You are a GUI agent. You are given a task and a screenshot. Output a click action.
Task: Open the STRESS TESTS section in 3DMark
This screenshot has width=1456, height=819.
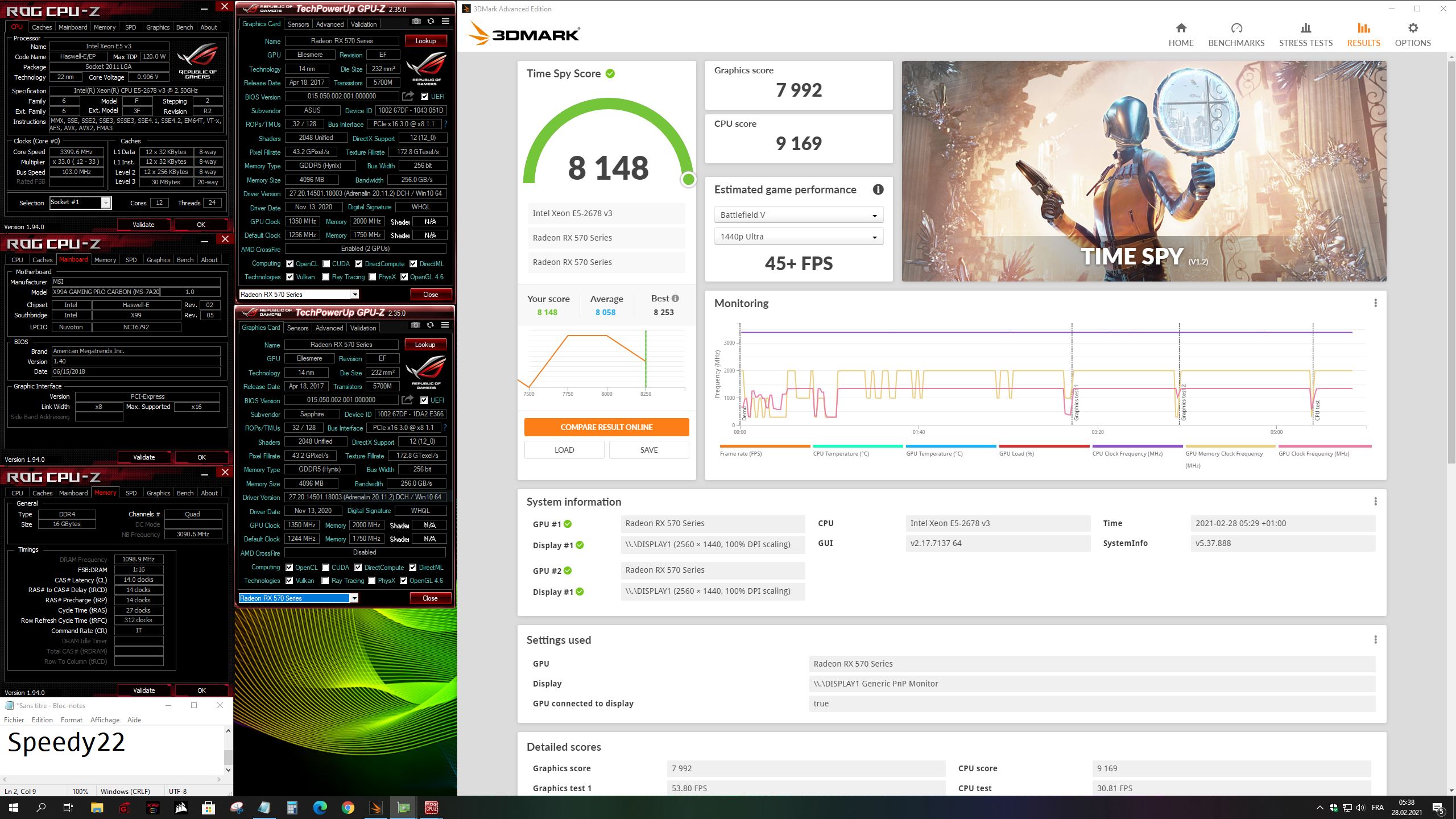point(1305,35)
